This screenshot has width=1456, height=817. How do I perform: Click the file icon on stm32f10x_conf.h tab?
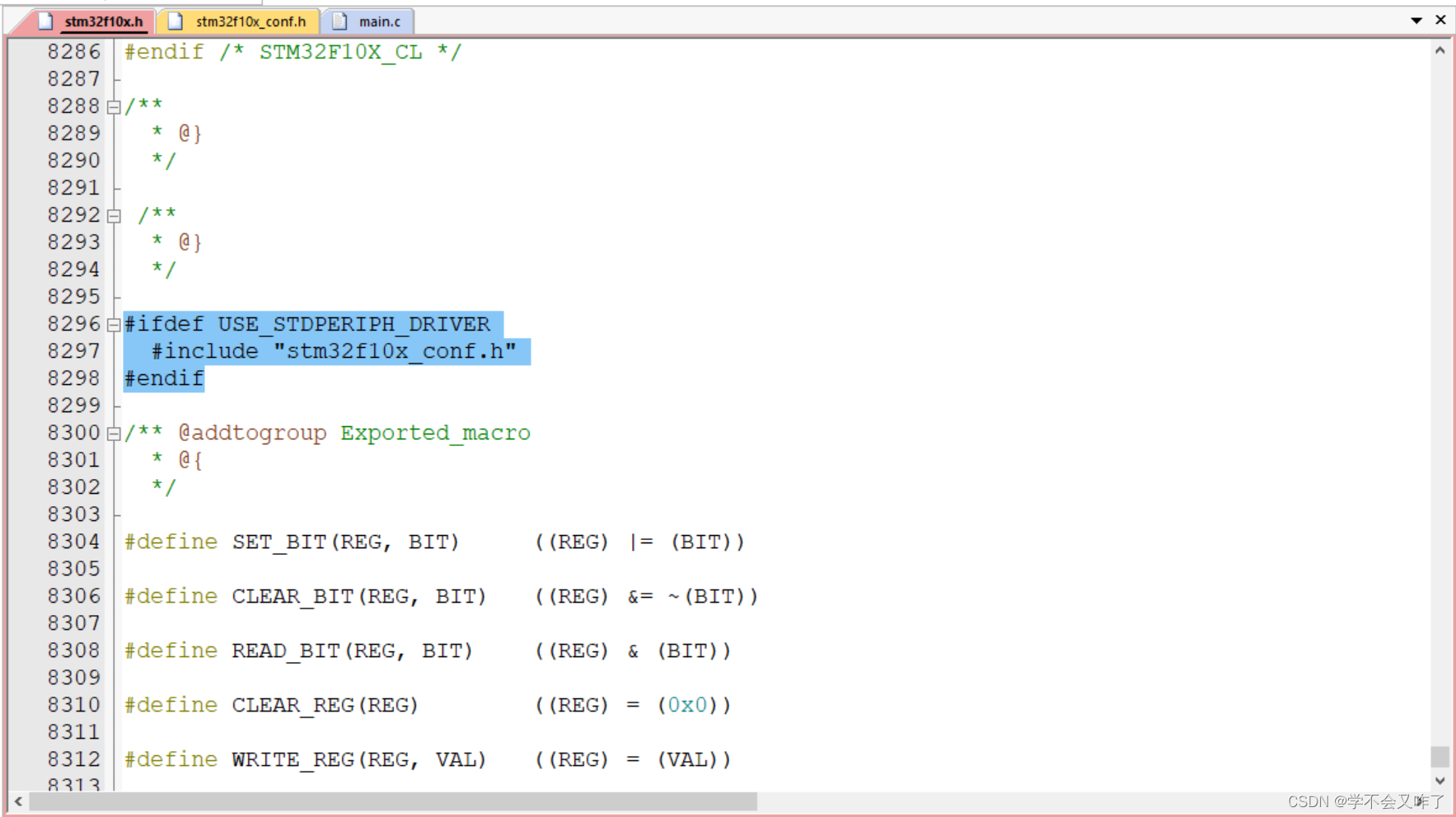tap(176, 21)
